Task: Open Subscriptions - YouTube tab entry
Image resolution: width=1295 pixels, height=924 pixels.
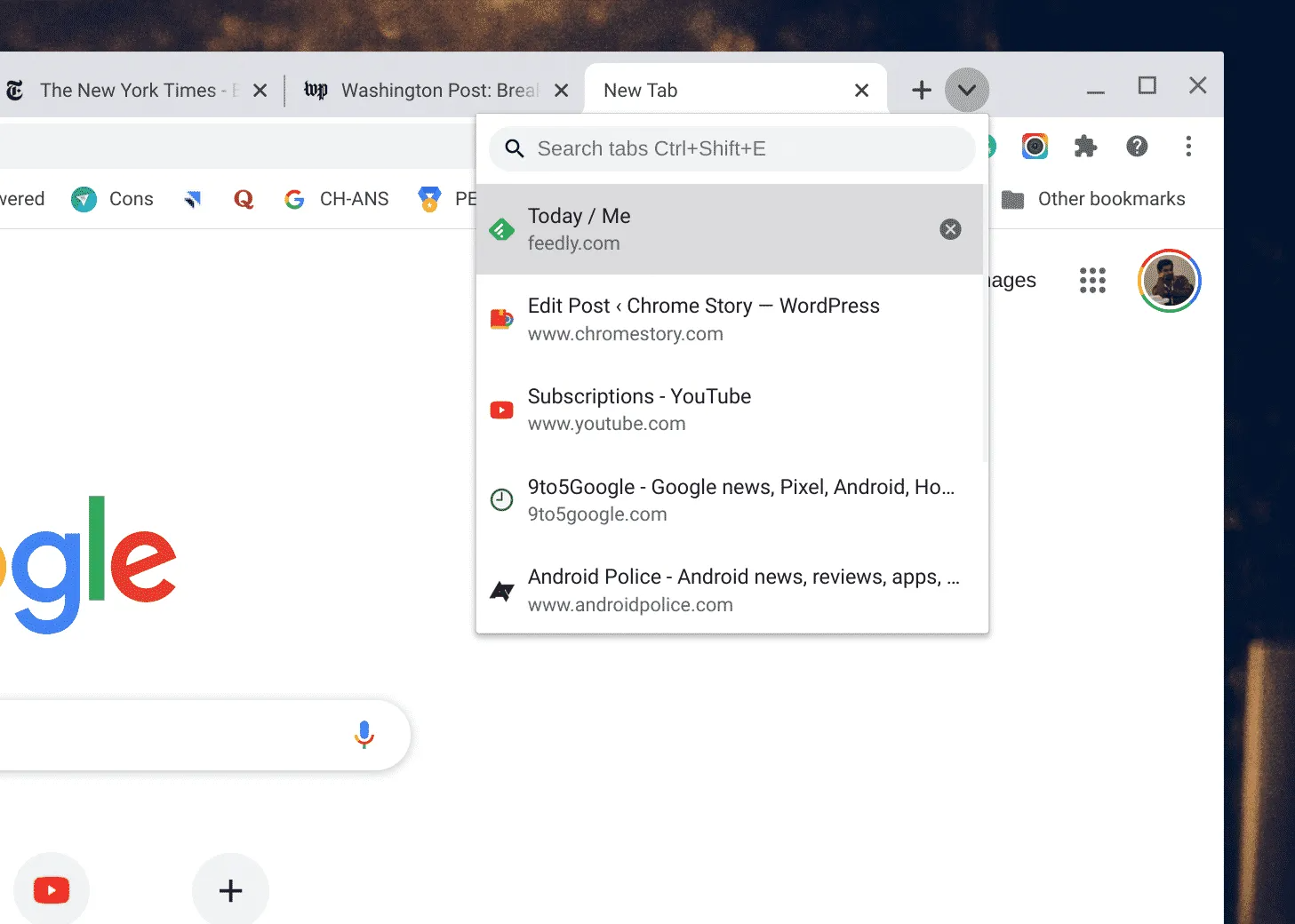Action: [731, 410]
